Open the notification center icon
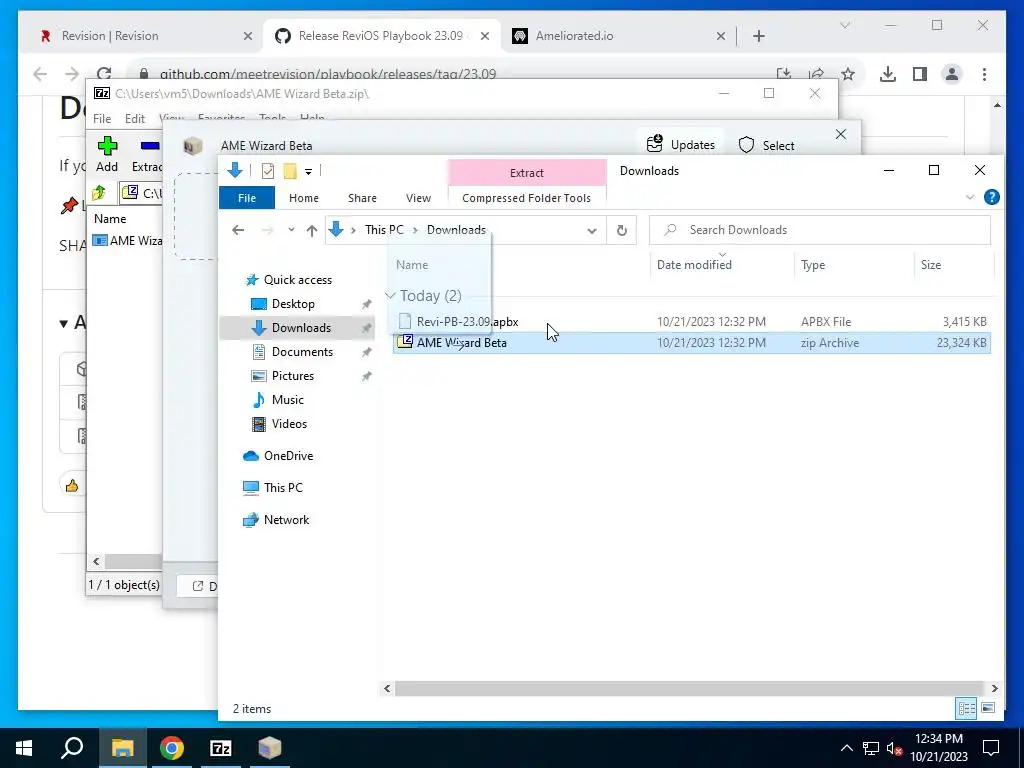The width and height of the screenshot is (1024, 768). 991,748
